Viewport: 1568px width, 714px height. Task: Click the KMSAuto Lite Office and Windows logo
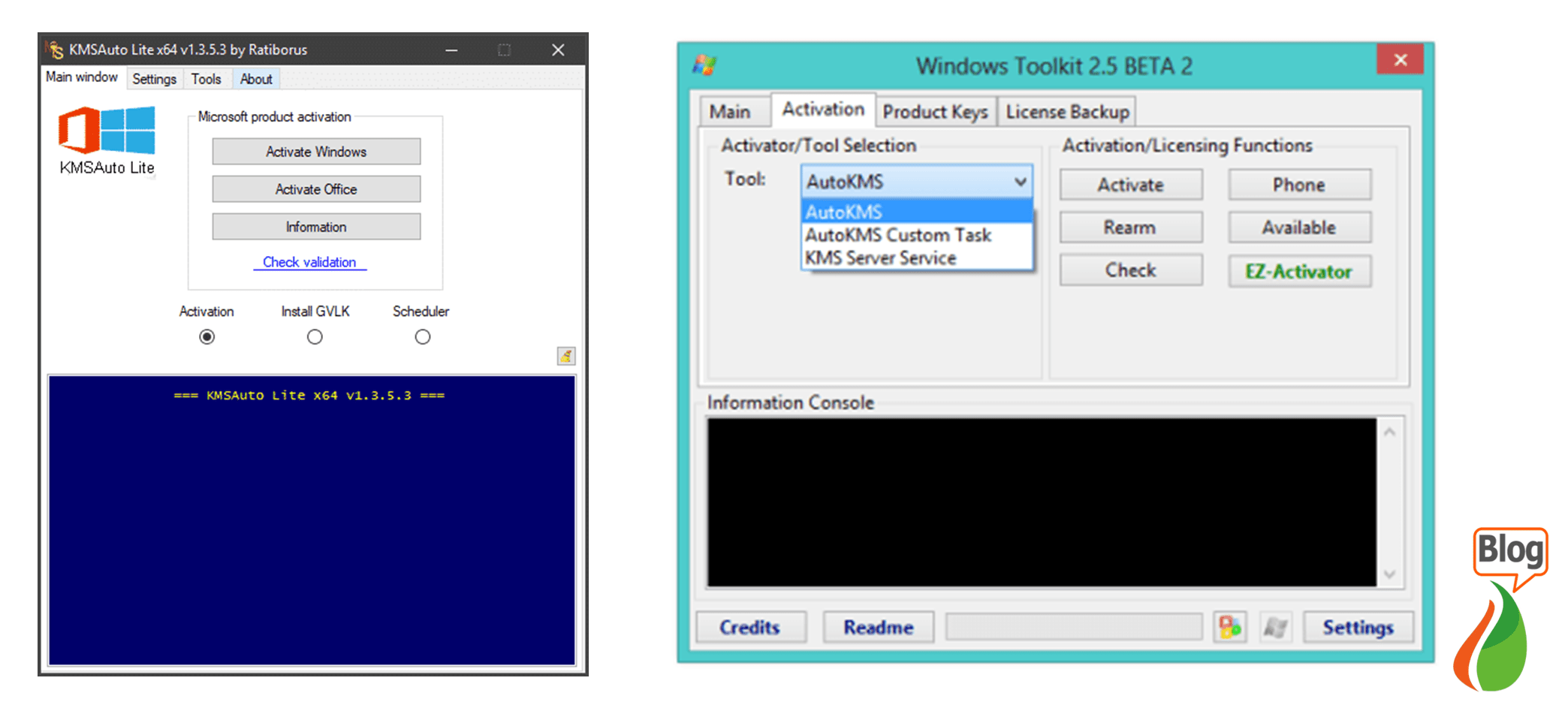coord(107,130)
